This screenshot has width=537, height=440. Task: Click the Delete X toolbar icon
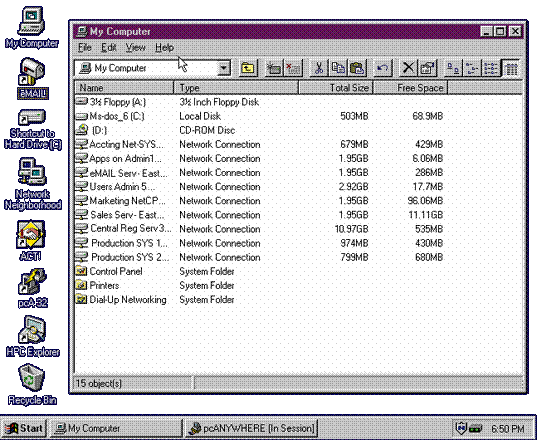(408, 68)
